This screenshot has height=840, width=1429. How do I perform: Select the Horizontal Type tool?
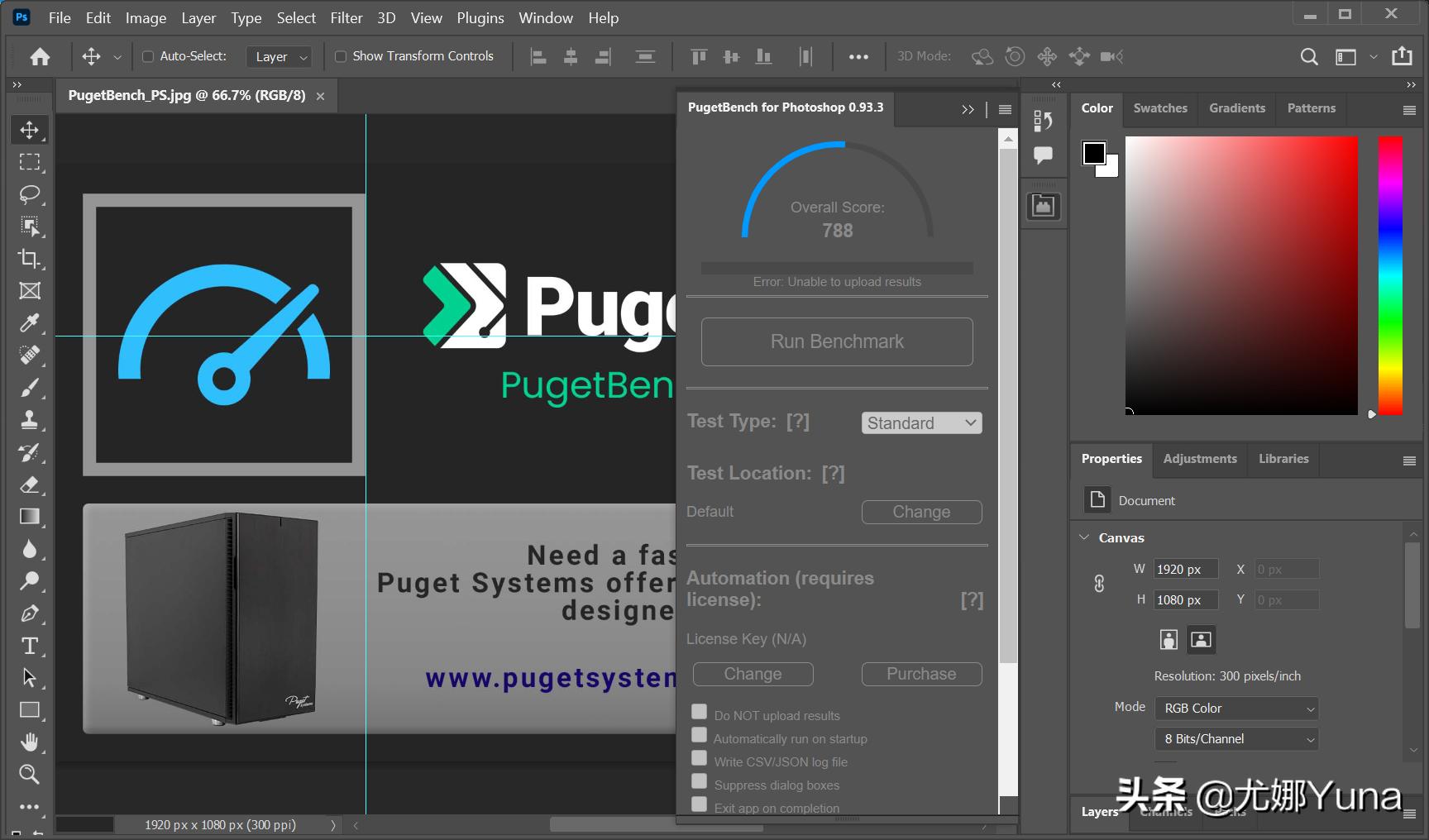(x=30, y=646)
